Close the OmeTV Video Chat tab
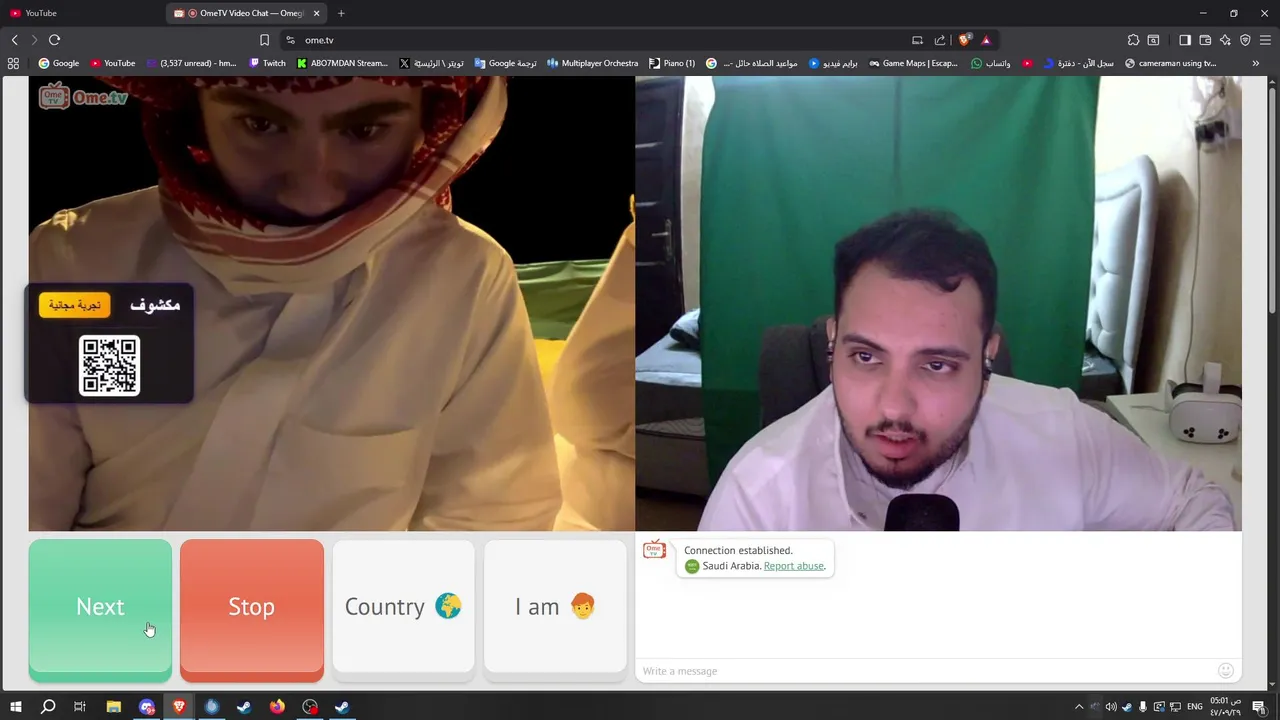 pyautogui.click(x=317, y=13)
